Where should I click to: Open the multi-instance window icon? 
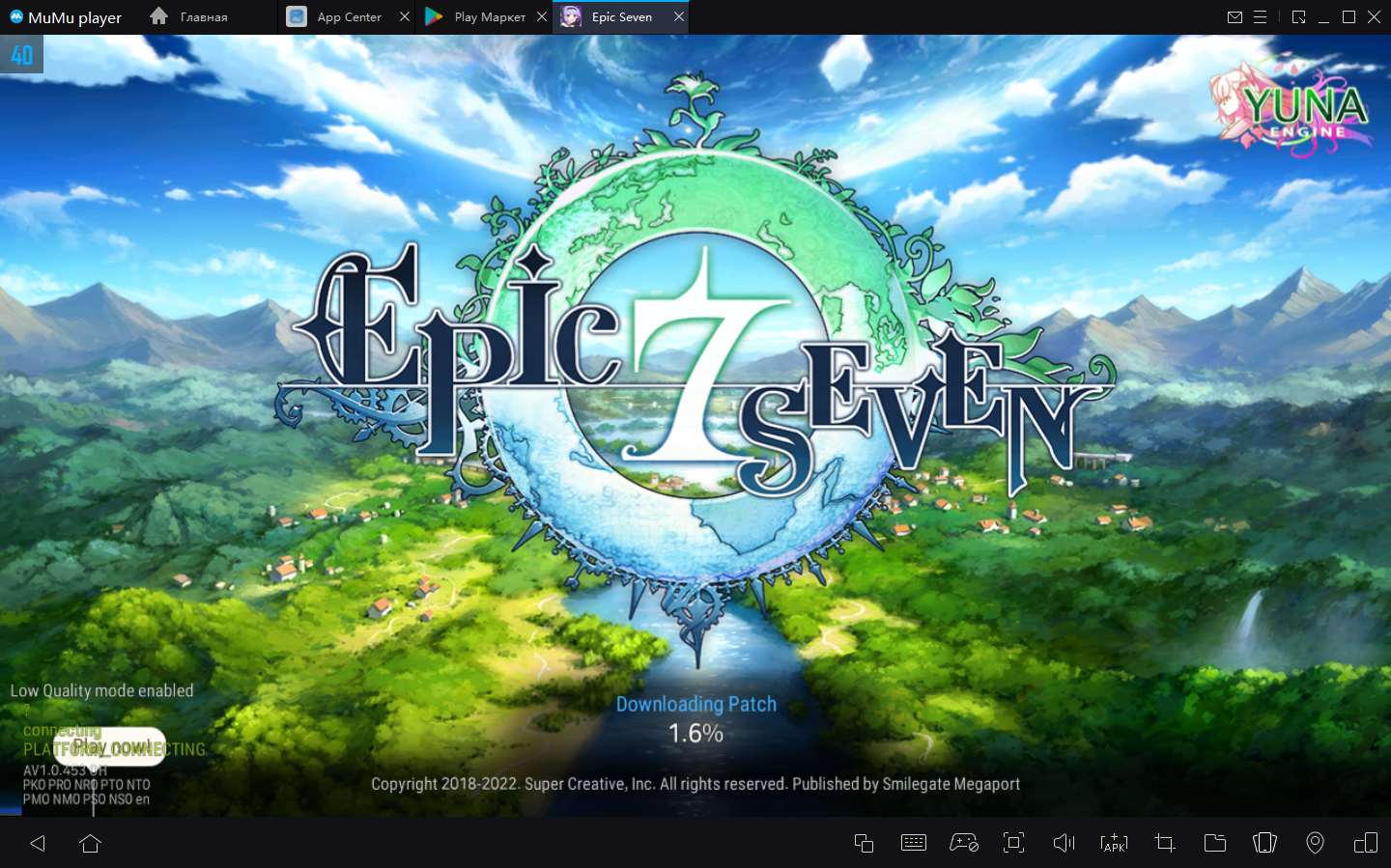pyautogui.click(x=864, y=843)
